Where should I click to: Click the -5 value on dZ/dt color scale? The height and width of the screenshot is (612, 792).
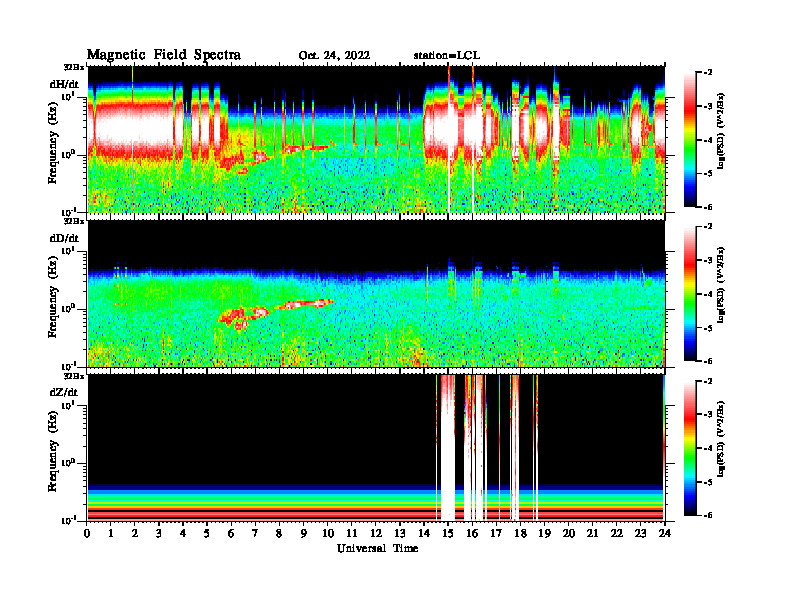click(x=709, y=482)
